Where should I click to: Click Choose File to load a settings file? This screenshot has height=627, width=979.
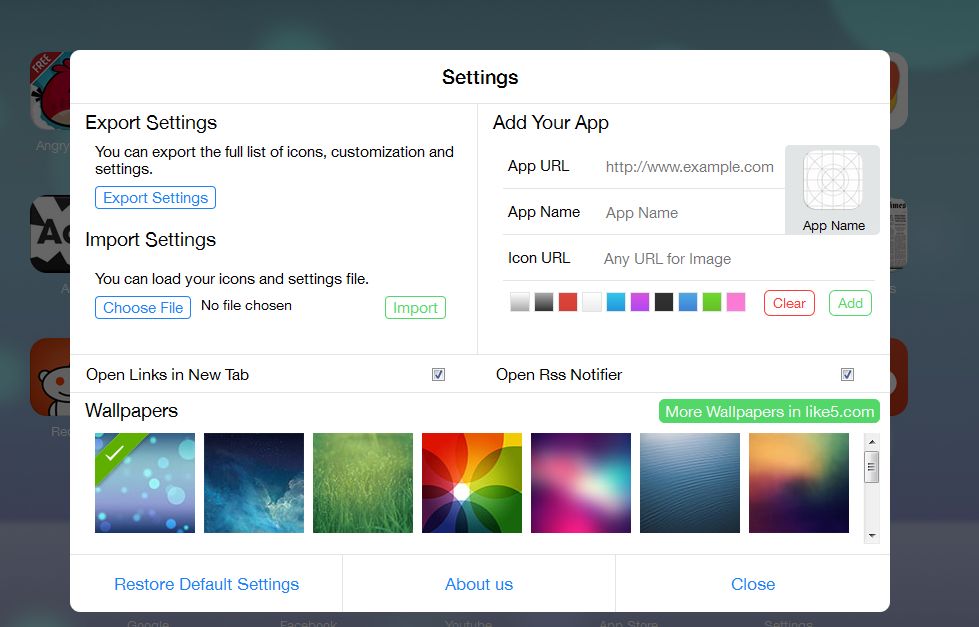click(142, 307)
